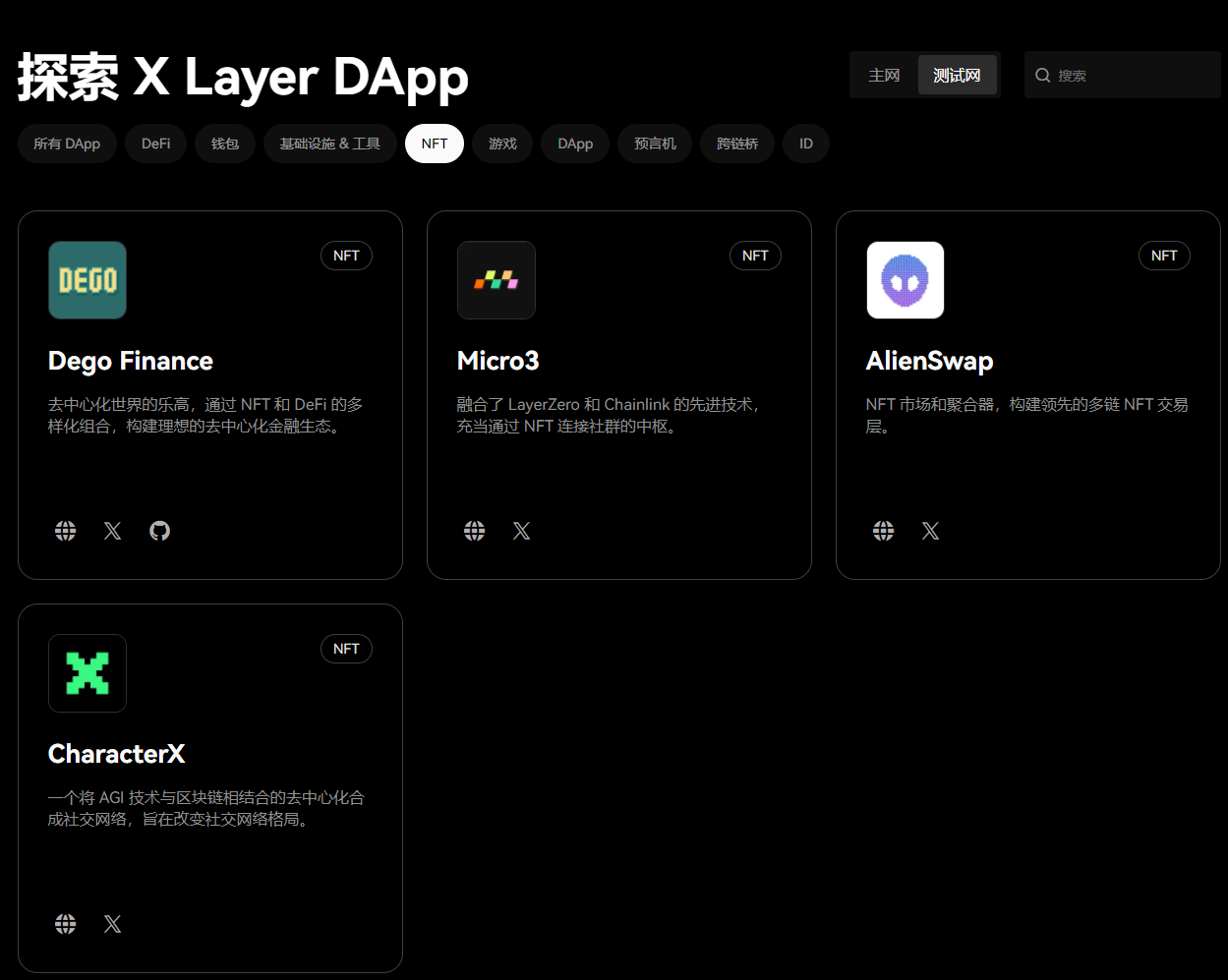Switch to 主网 network
1228x980 pixels.
(x=884, y=75)
